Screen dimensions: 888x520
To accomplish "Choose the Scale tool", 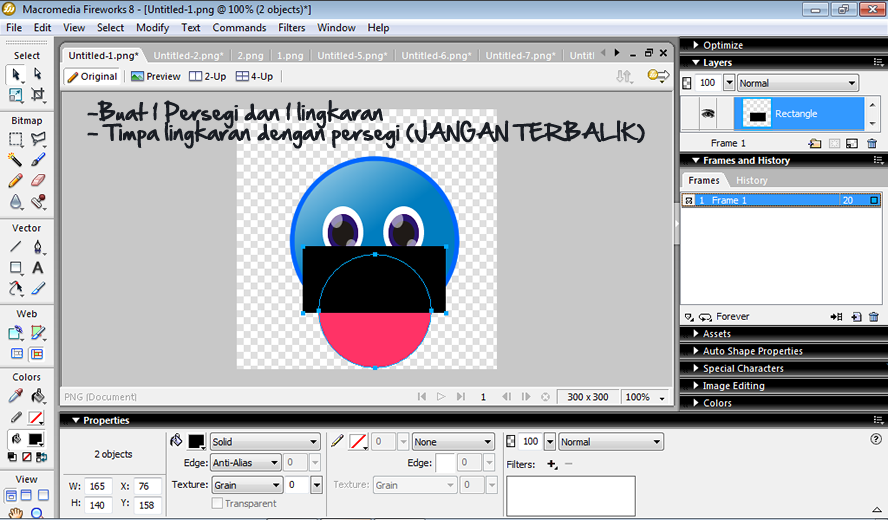I will (x=16, y=95).
